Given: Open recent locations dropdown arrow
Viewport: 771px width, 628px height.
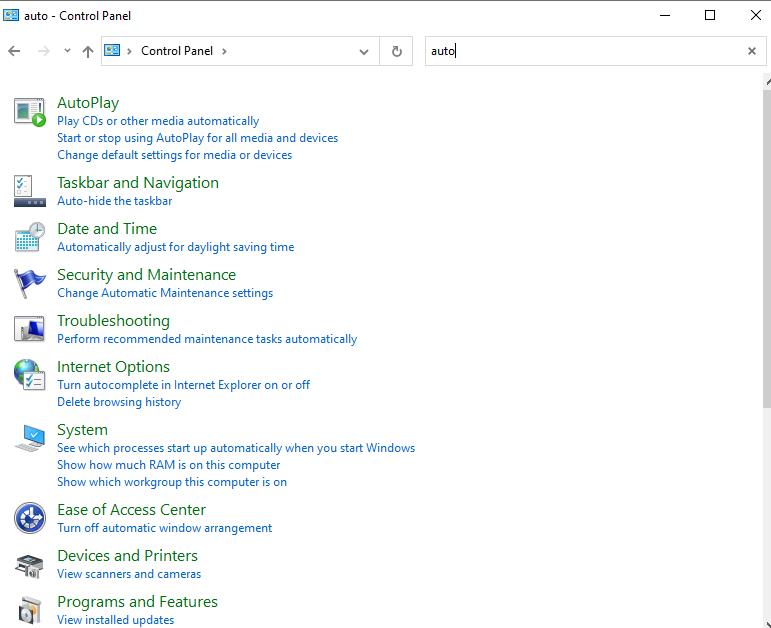Looking at the screenshot, I should coord(67,51).
